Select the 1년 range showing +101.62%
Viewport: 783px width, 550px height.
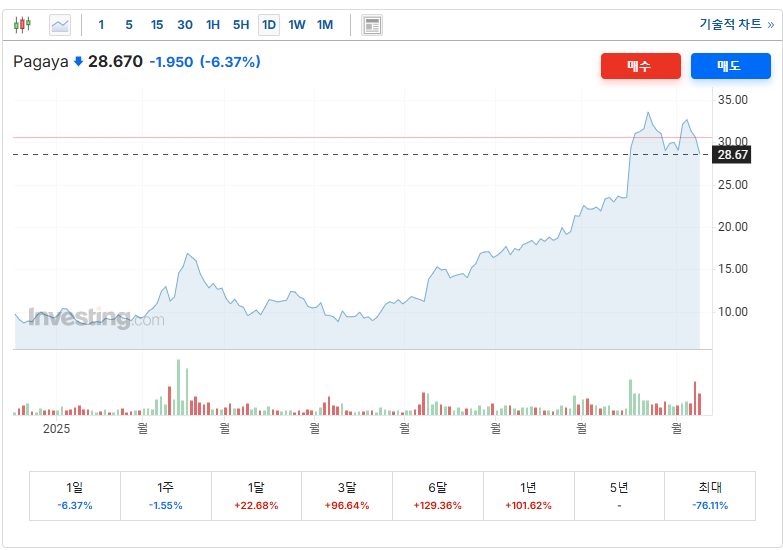tap(528, 496)
